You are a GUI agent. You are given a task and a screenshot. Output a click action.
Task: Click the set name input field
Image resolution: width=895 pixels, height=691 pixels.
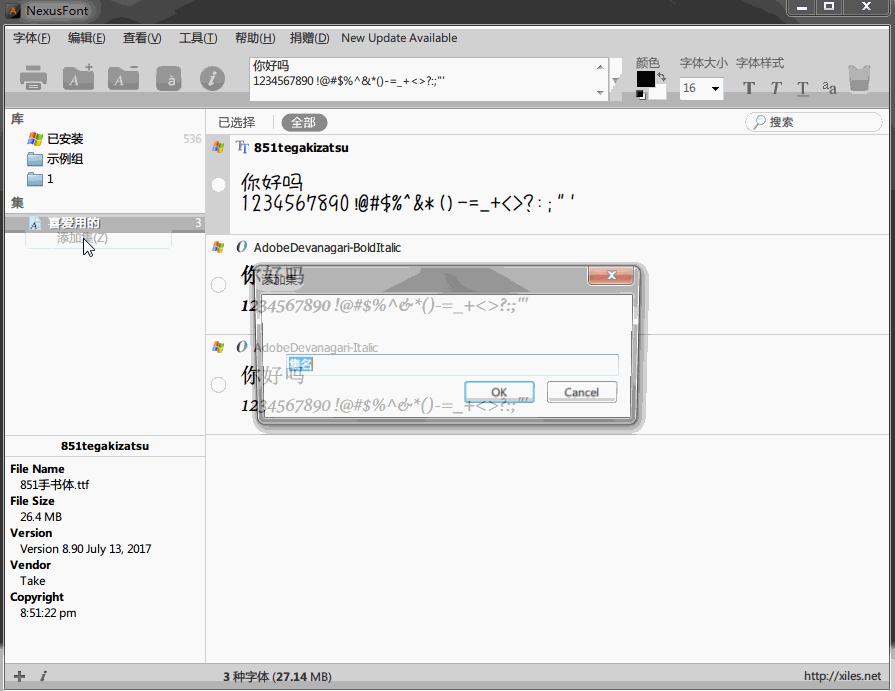[452, 365]
